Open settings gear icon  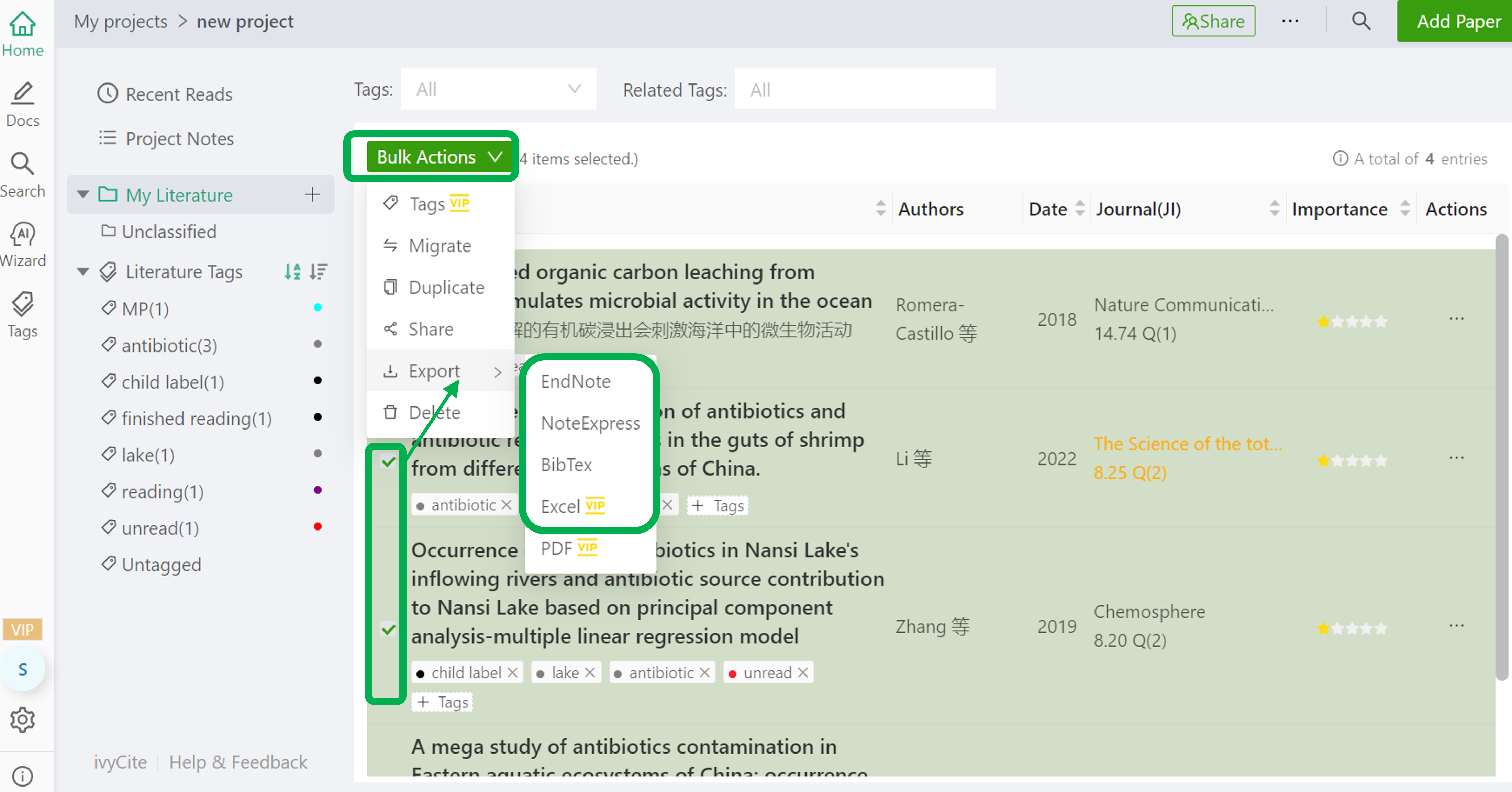tap(22, 720)
